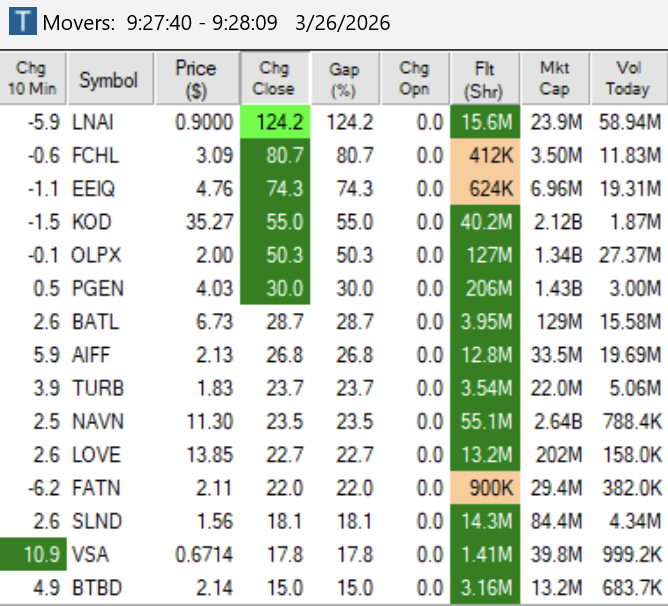The height and width of the screenshot is (606, 668).
Task: Sort by Gap (%) column header
Action: [x=346, y=78]
